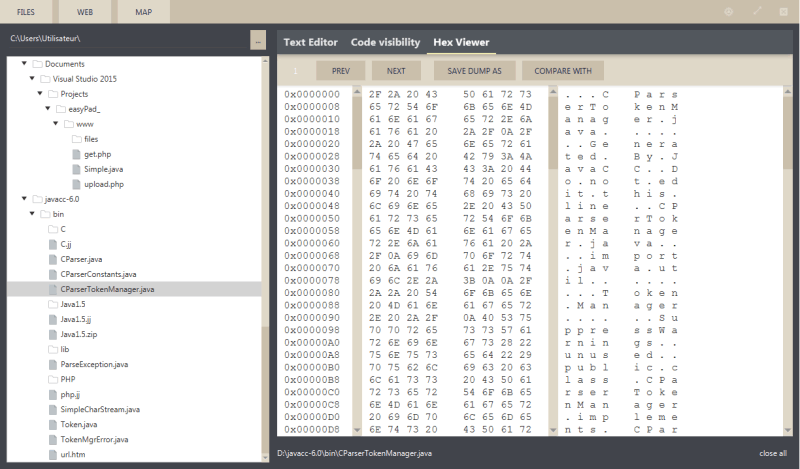Open the WEB tab in top bar

[85, 11]
